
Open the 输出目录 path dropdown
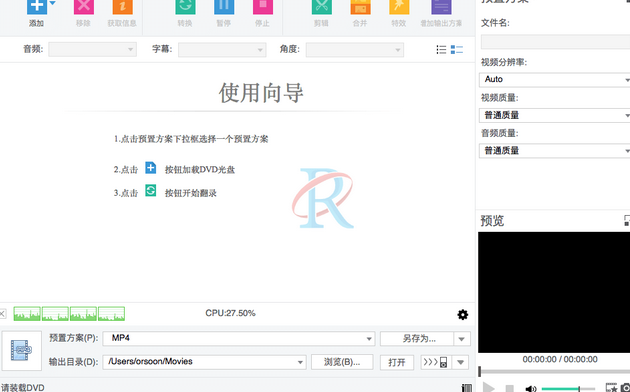pos(205,362)
